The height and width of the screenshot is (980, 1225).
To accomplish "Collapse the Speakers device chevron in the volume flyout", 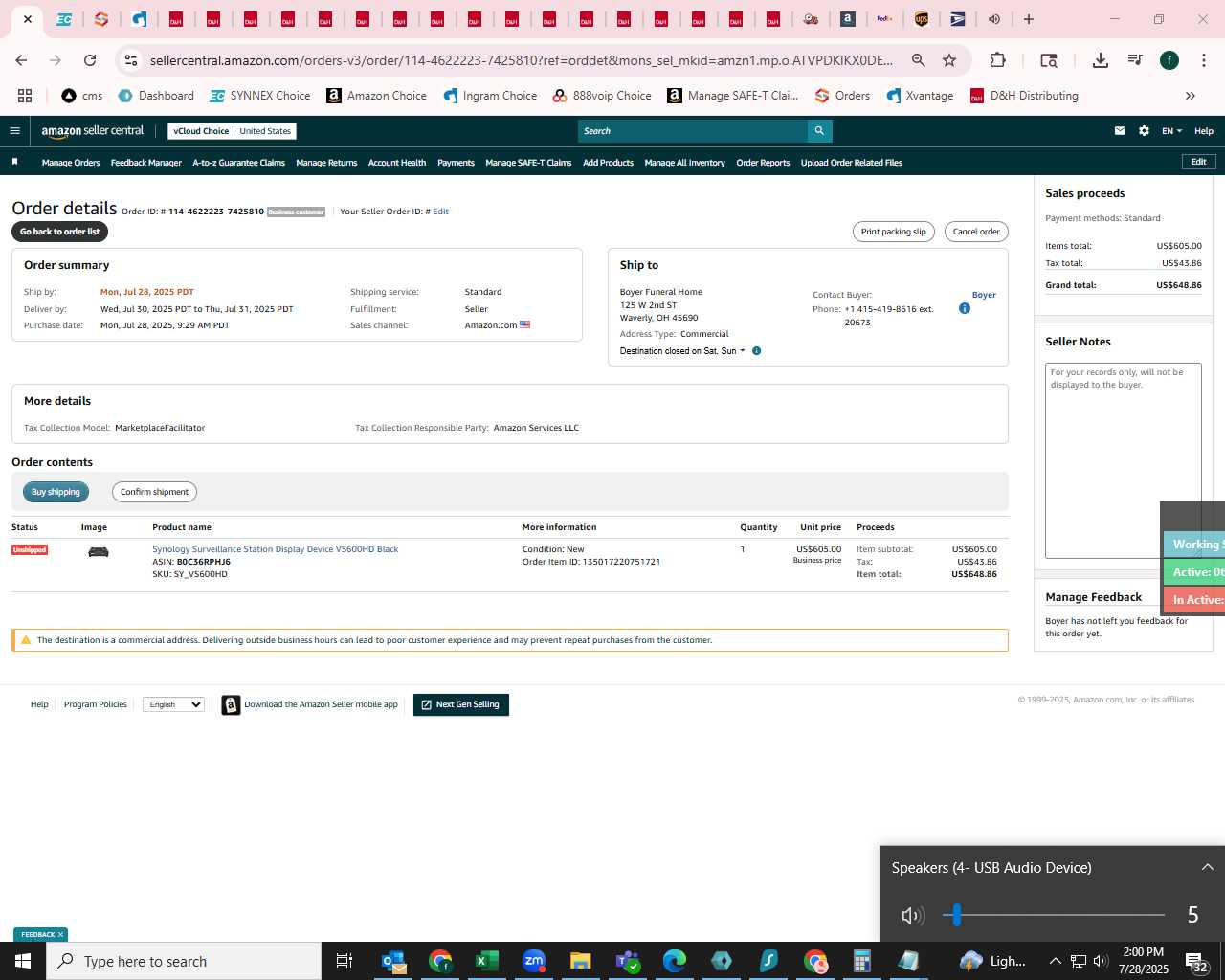I will click(1208, 867).
